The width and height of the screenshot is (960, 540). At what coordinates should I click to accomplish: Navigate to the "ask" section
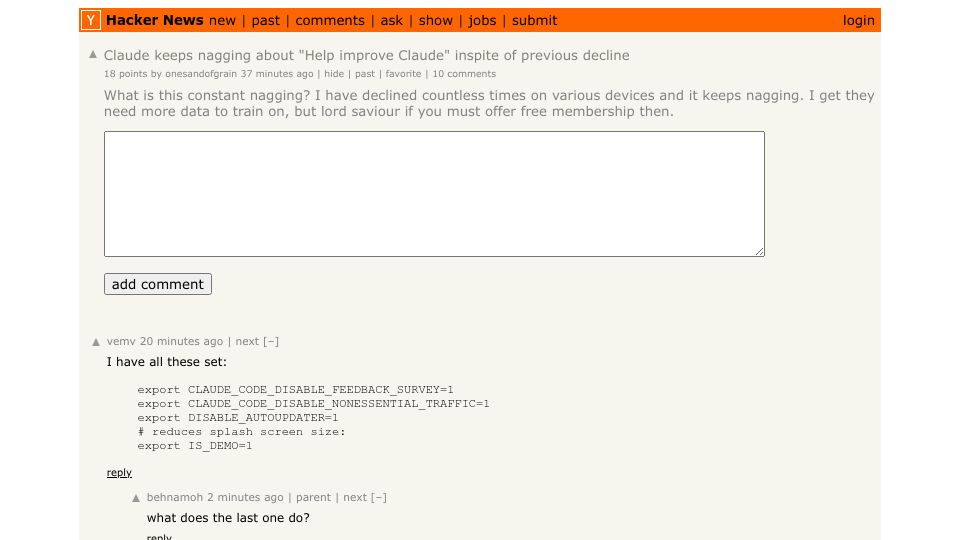pyautogui.click(x=391, y=21)
